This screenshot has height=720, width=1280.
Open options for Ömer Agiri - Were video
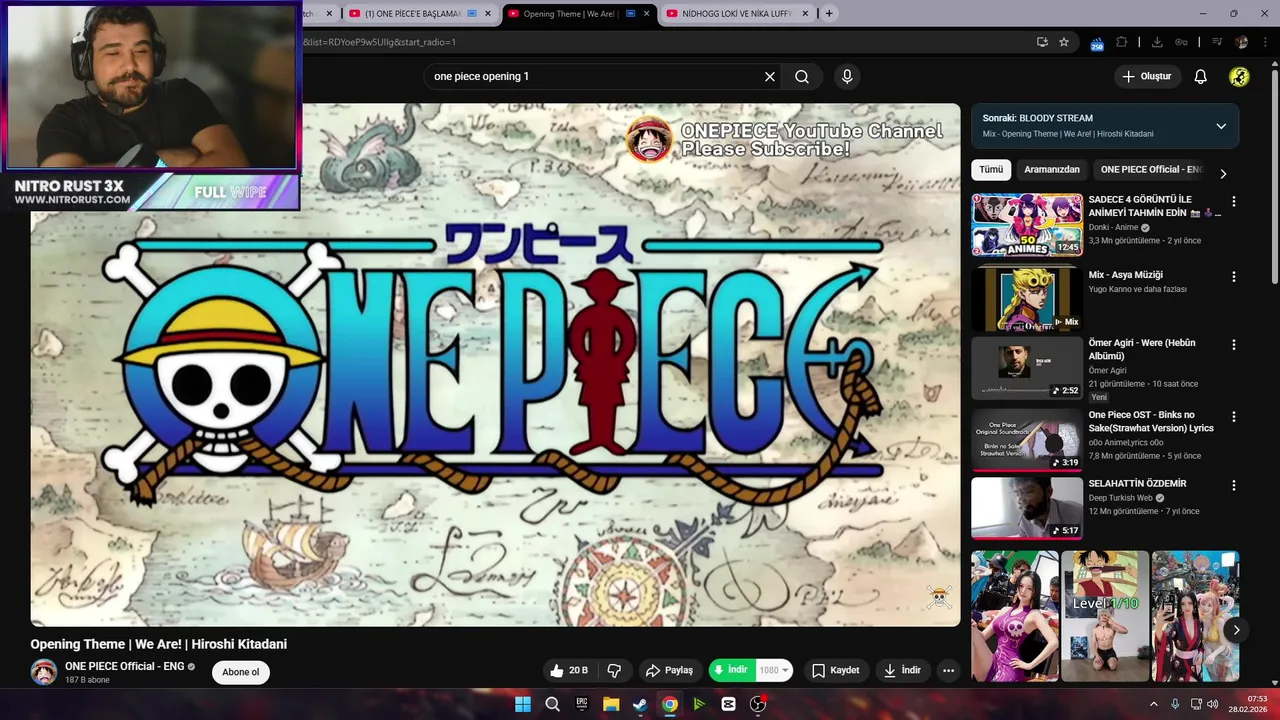coord(1233,344)
